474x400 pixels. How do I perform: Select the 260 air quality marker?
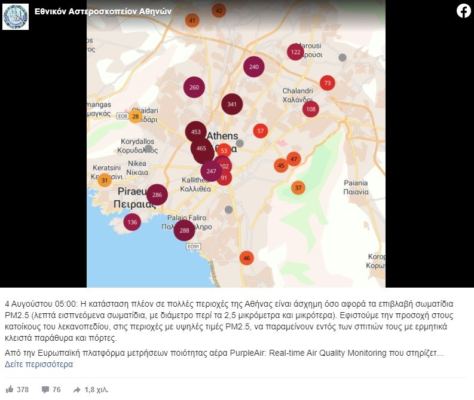click(x=194, y=87)
